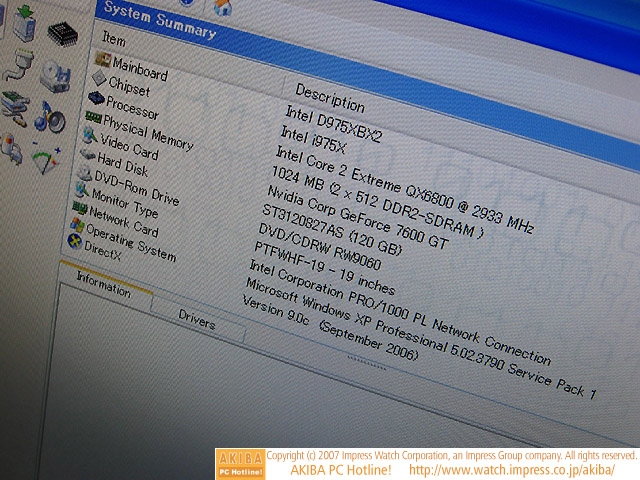Click the Intel PRO/1000 PL Network Connection text

point(400,312)
